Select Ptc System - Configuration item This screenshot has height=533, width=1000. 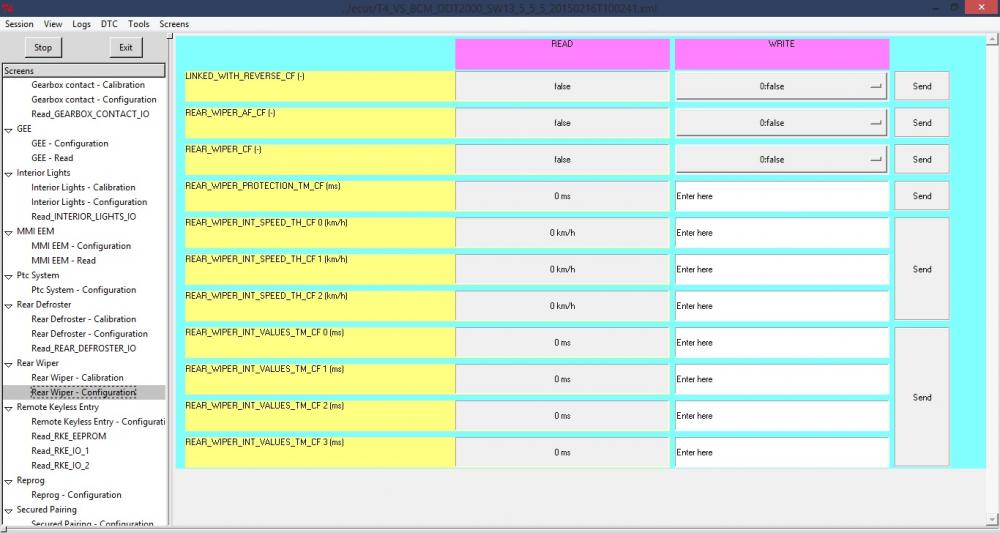84,289
